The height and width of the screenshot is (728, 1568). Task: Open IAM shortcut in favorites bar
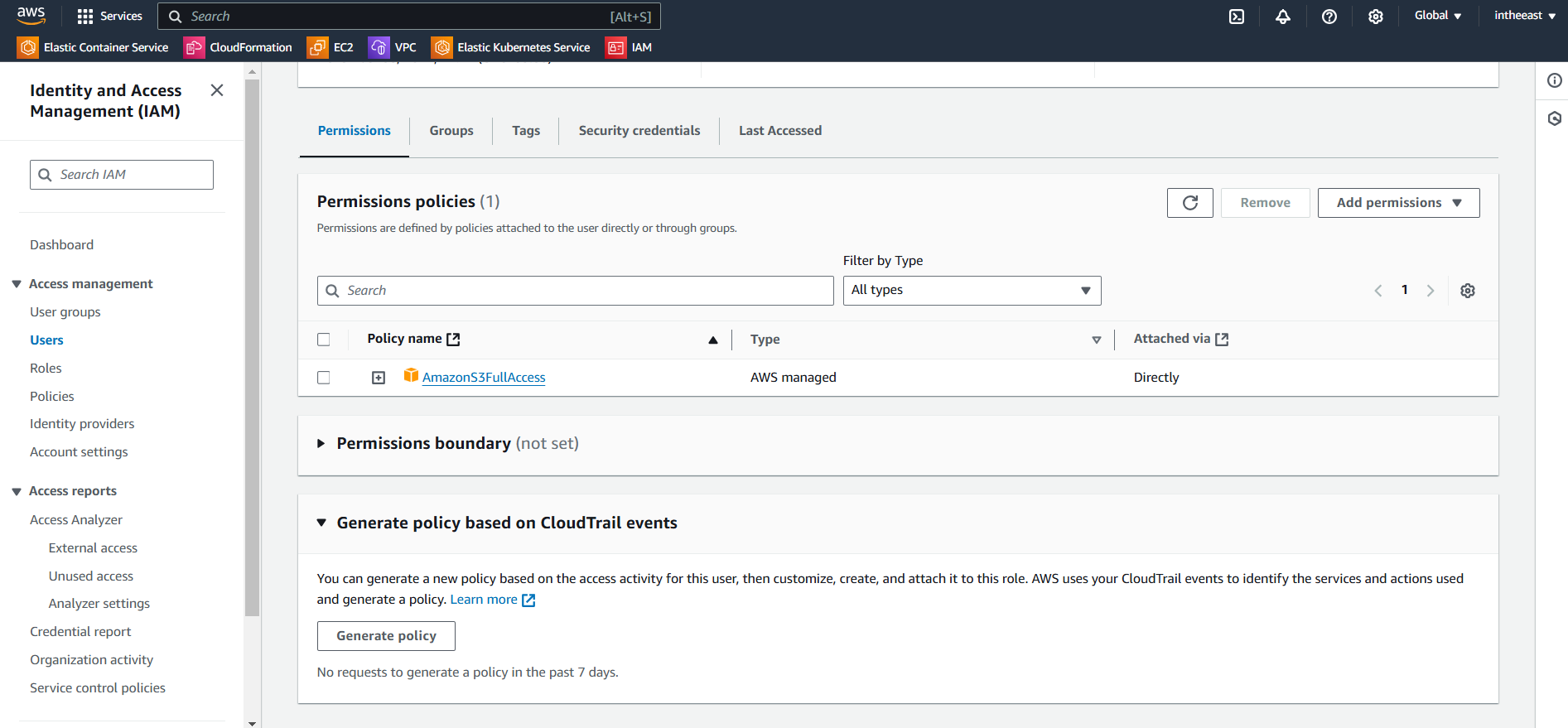coord(629,47)
